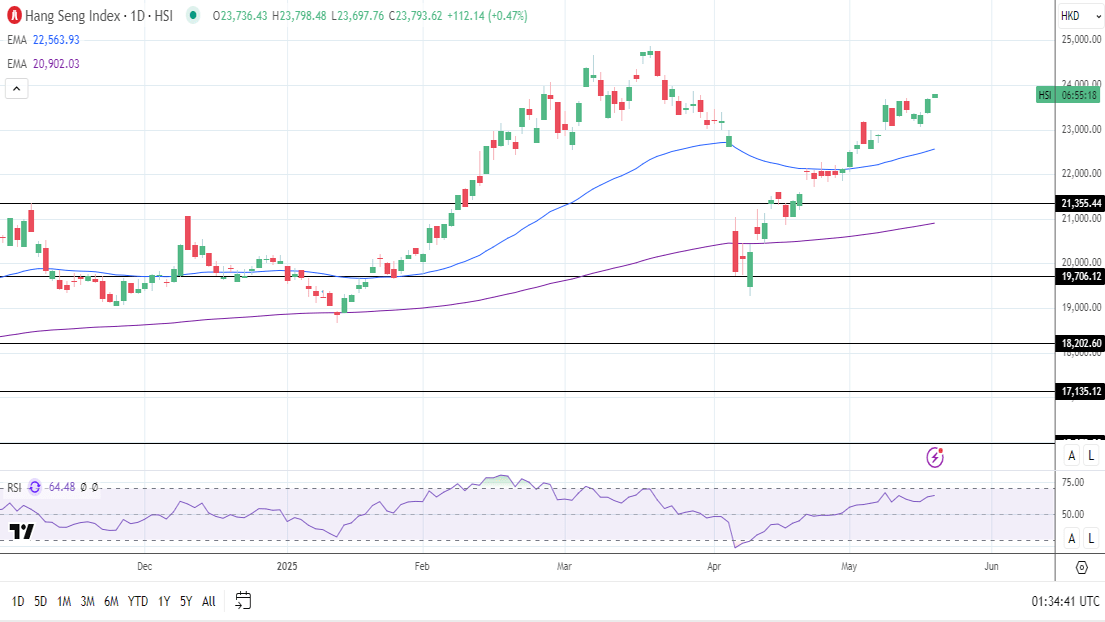Viewport: 1105px width, 622px height.
Task: Click the close price C23,793.62
Action: (x=416, y=15)
